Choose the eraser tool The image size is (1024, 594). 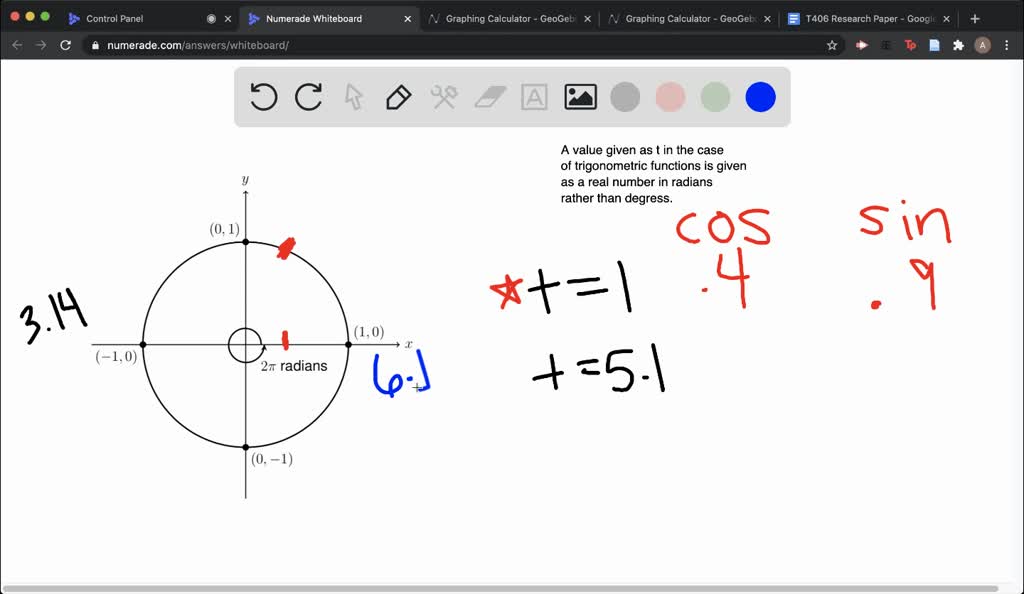[x=490, y=97]
